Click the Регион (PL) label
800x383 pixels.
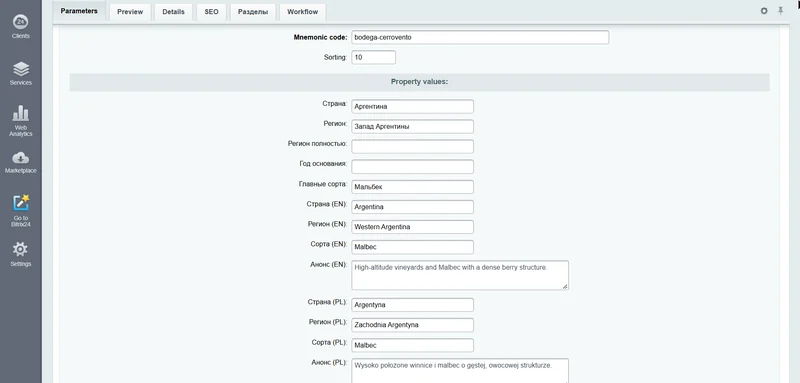tap(328, 322)
